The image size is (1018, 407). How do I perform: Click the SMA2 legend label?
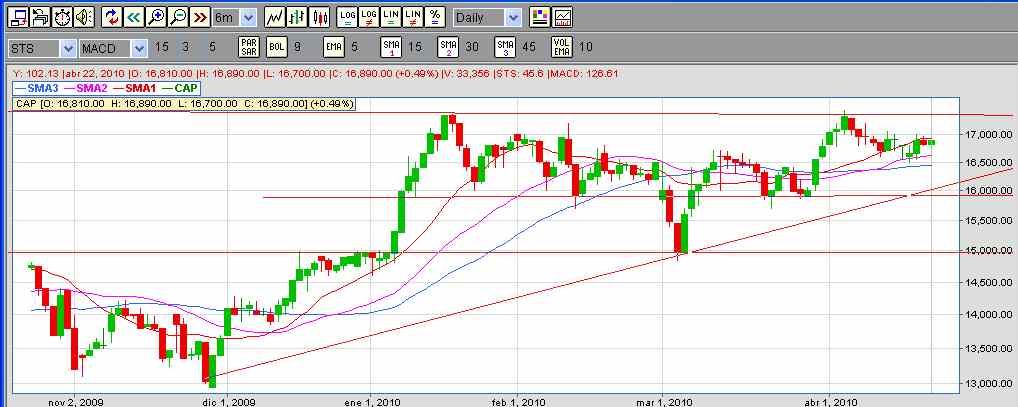(84, 88)
